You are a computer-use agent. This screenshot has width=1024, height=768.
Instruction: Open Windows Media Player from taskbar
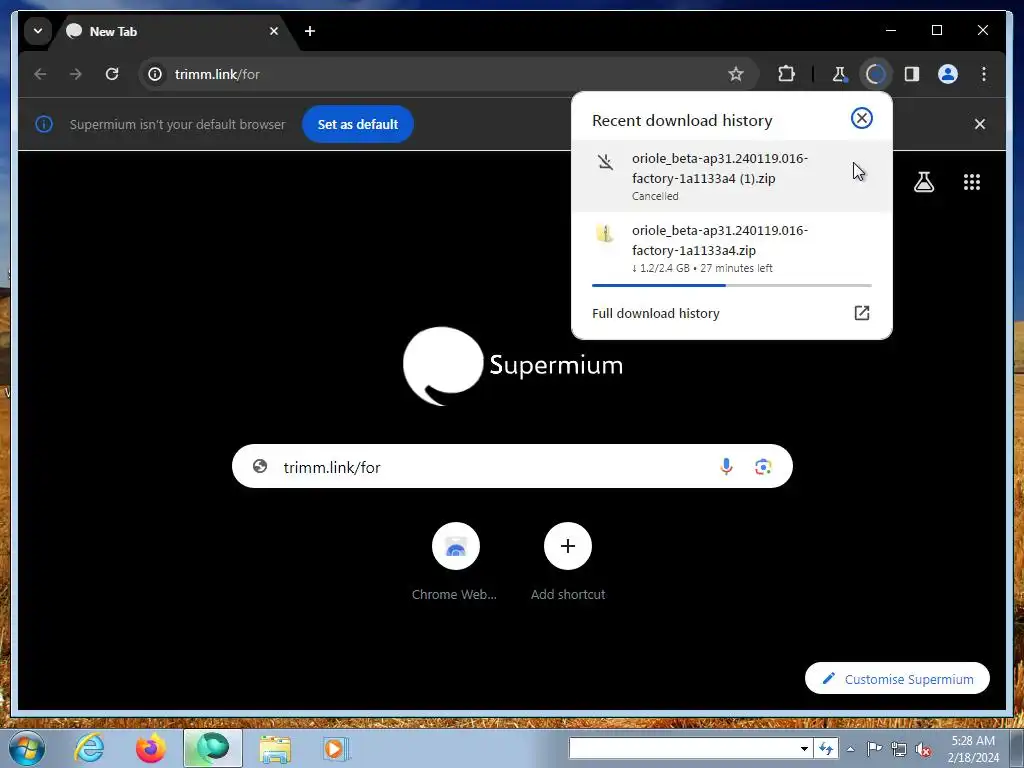click(x=336, y=748)
